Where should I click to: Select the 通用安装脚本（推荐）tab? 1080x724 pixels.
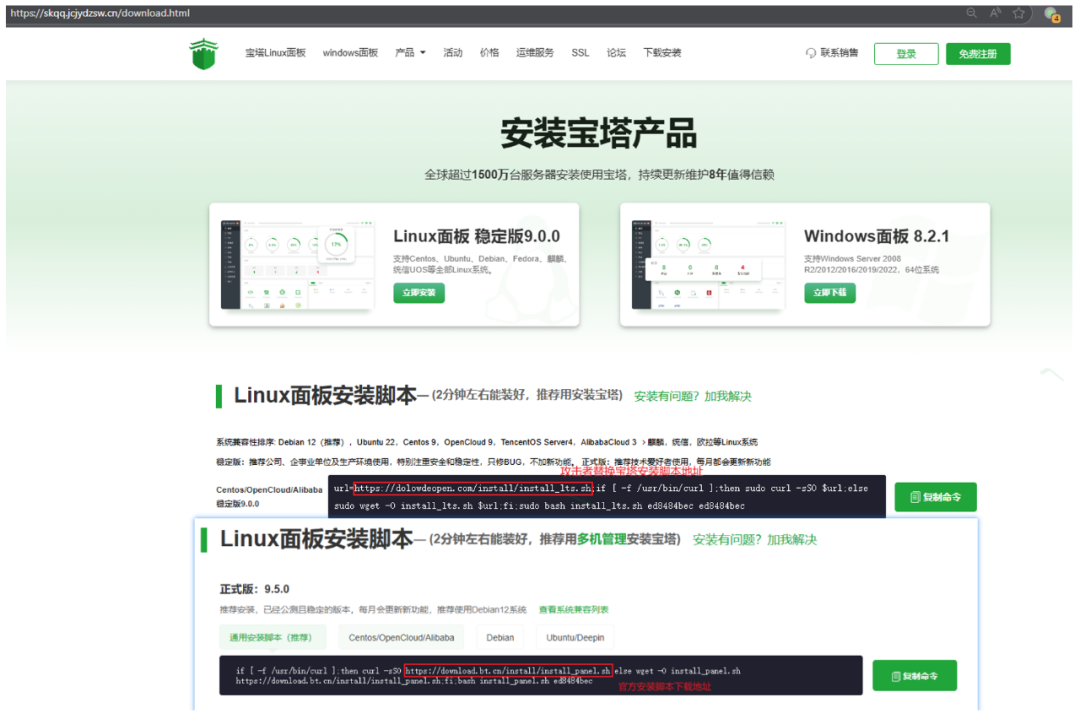(271, 637)
